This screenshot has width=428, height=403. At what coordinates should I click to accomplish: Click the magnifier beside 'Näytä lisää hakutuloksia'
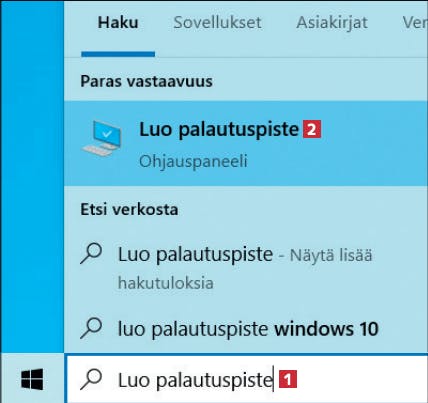point(91,254)
